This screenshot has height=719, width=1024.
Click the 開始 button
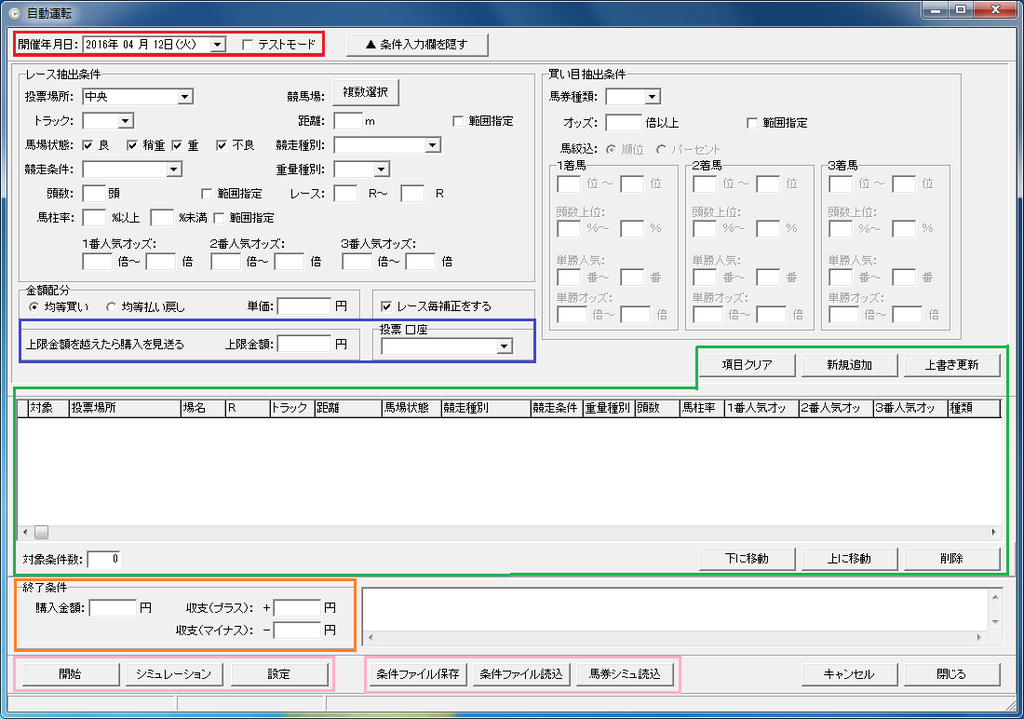[71, 674]
